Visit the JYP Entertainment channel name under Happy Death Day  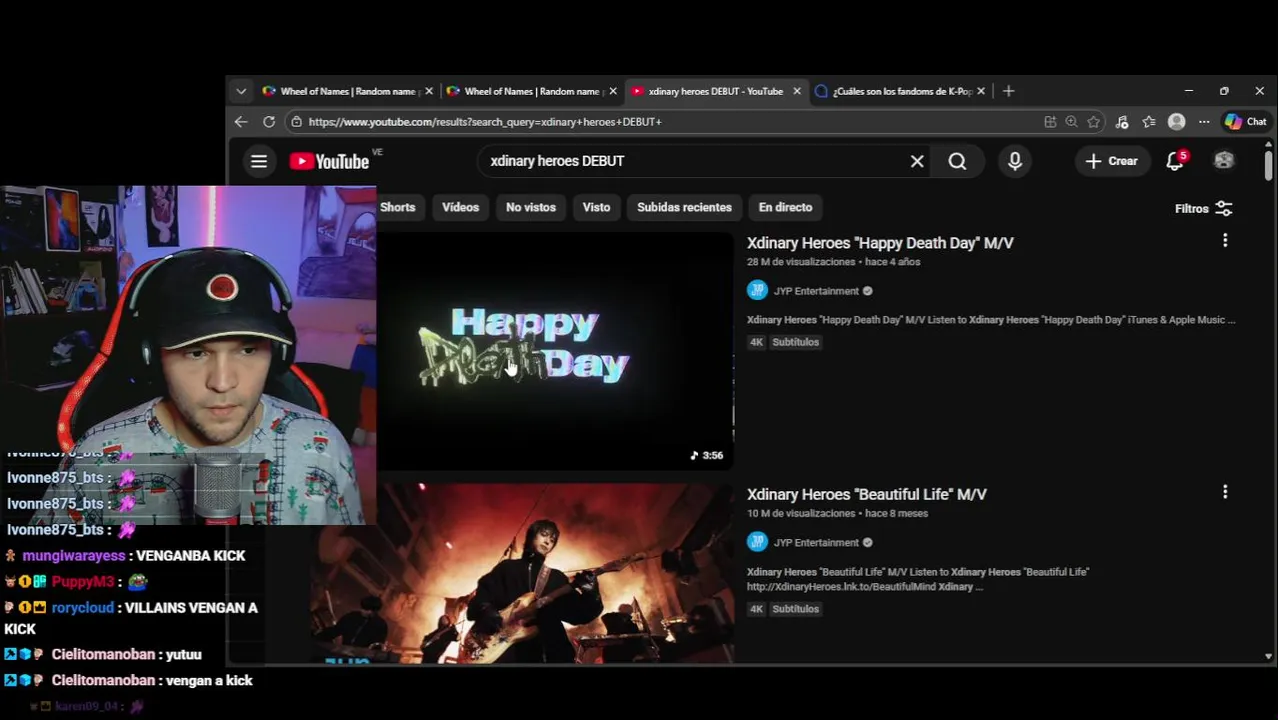point(816,291)
